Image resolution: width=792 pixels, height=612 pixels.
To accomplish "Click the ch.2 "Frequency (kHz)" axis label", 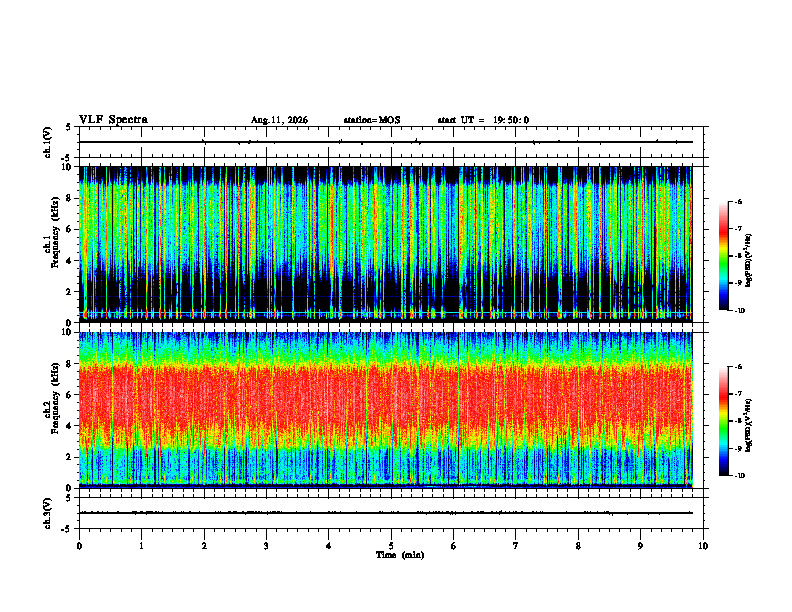I will click(x=55, y=398).
